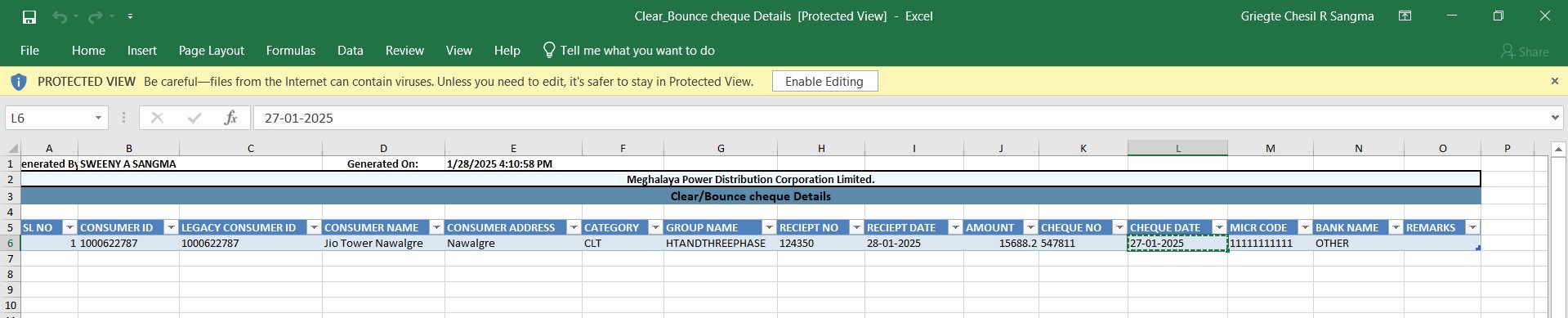Image resolution: width=1568 pixels, height=318 pixels.
Task: Open the CHEQUE NO filter dropdown
Action: point(1119,227)
